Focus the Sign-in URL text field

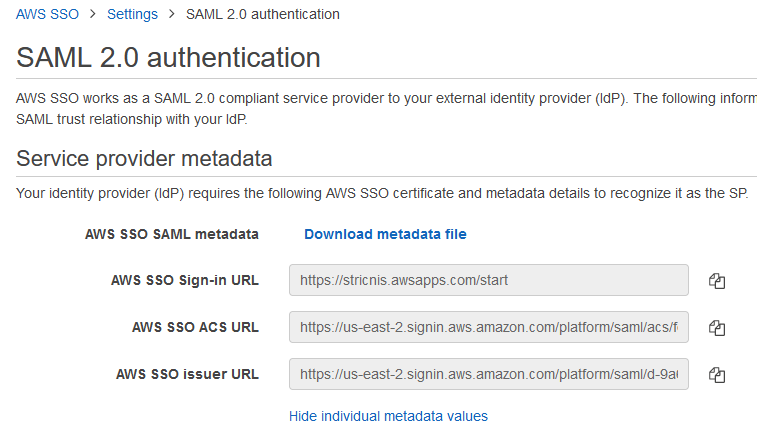click(488, 281)
